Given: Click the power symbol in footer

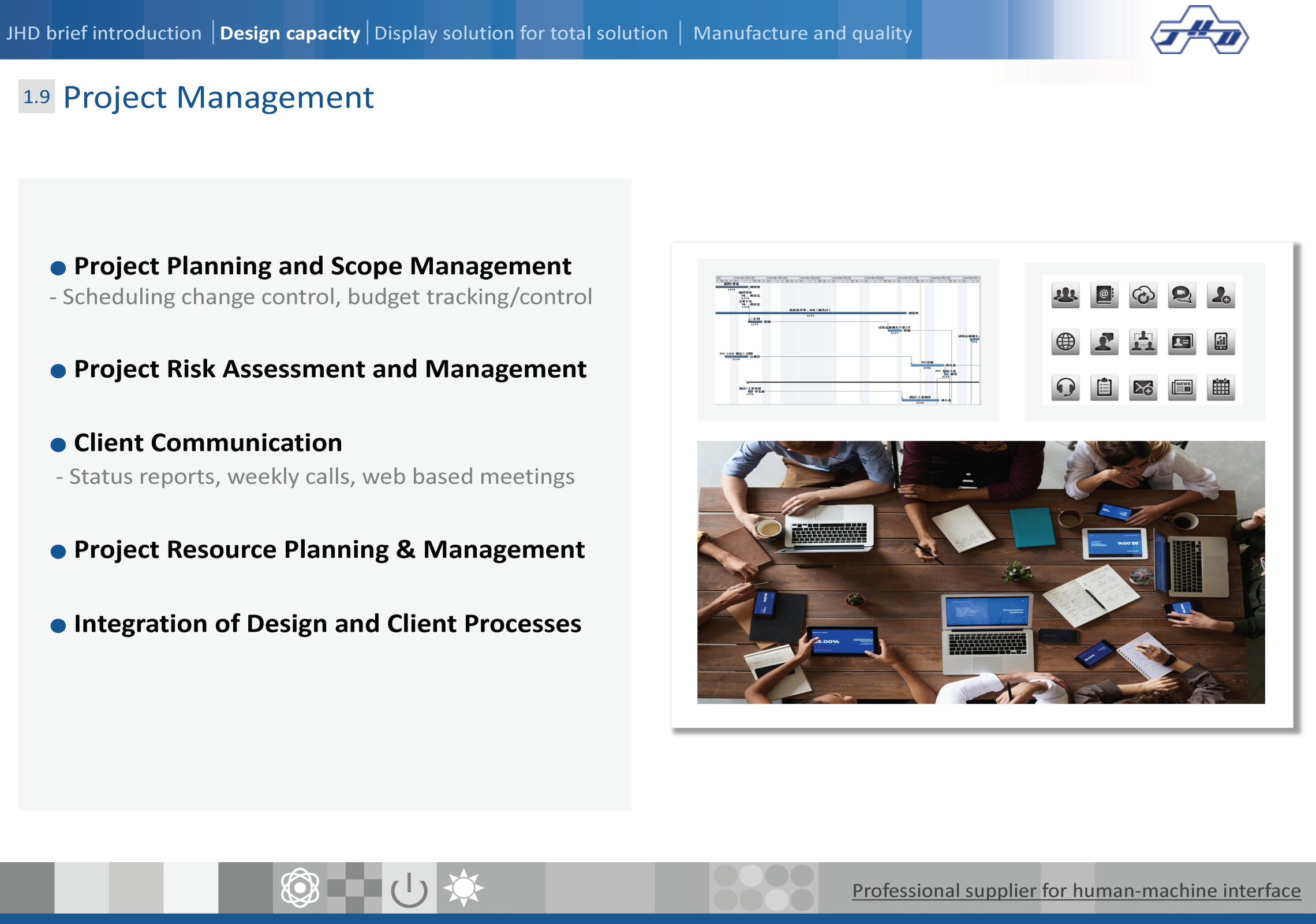Looking at the screenshot, I should [409, 889].
